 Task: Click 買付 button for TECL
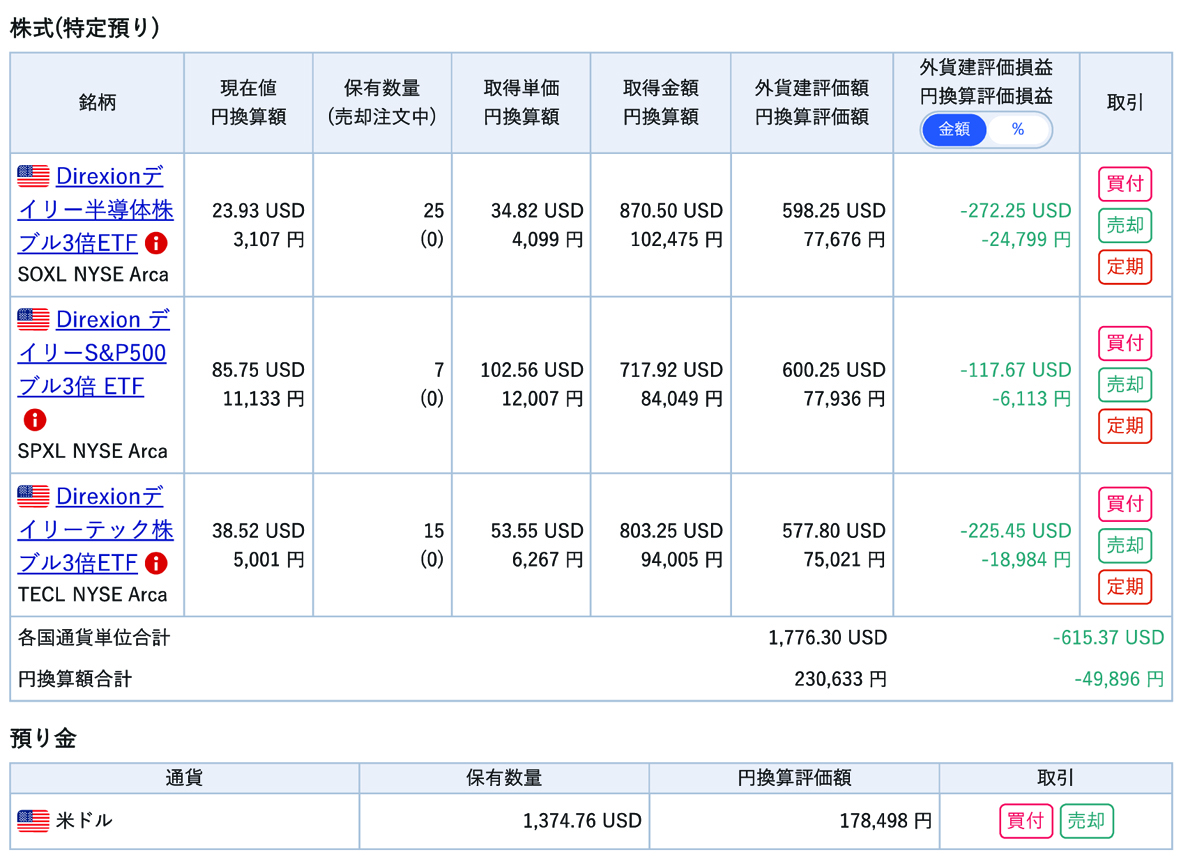click(1125, 504)
